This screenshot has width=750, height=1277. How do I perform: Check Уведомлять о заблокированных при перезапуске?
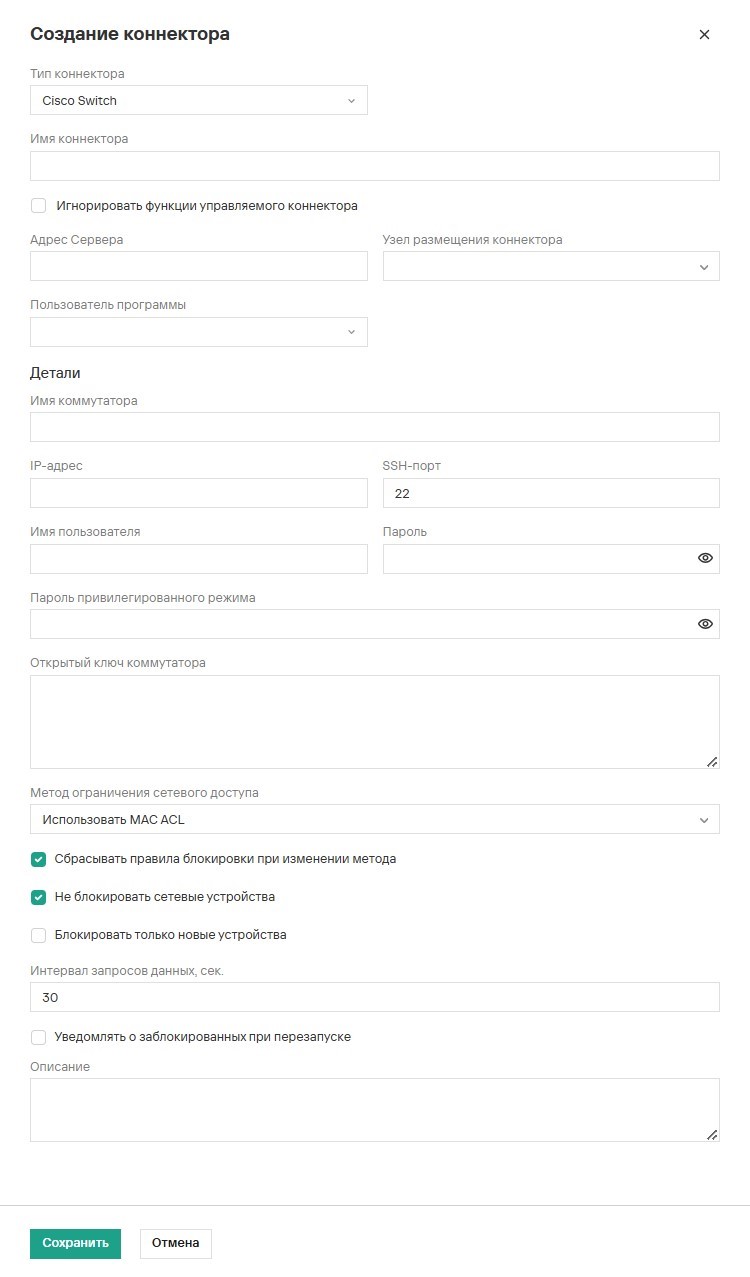tap(39, 1037)
